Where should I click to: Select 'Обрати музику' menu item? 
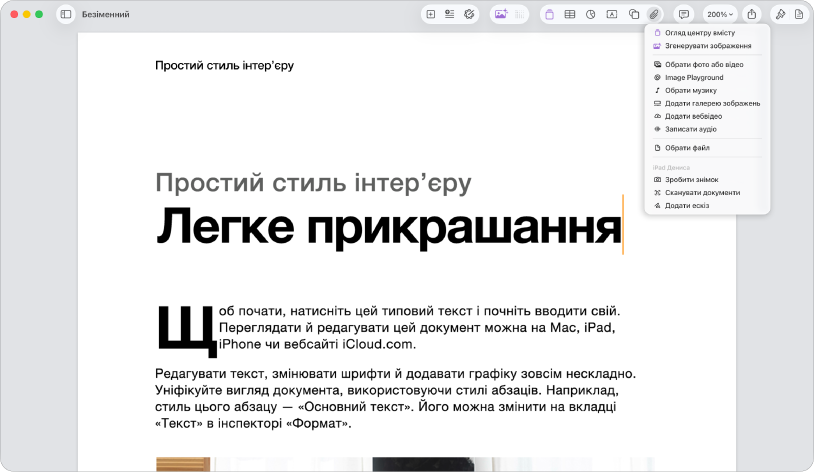(707, 90)
